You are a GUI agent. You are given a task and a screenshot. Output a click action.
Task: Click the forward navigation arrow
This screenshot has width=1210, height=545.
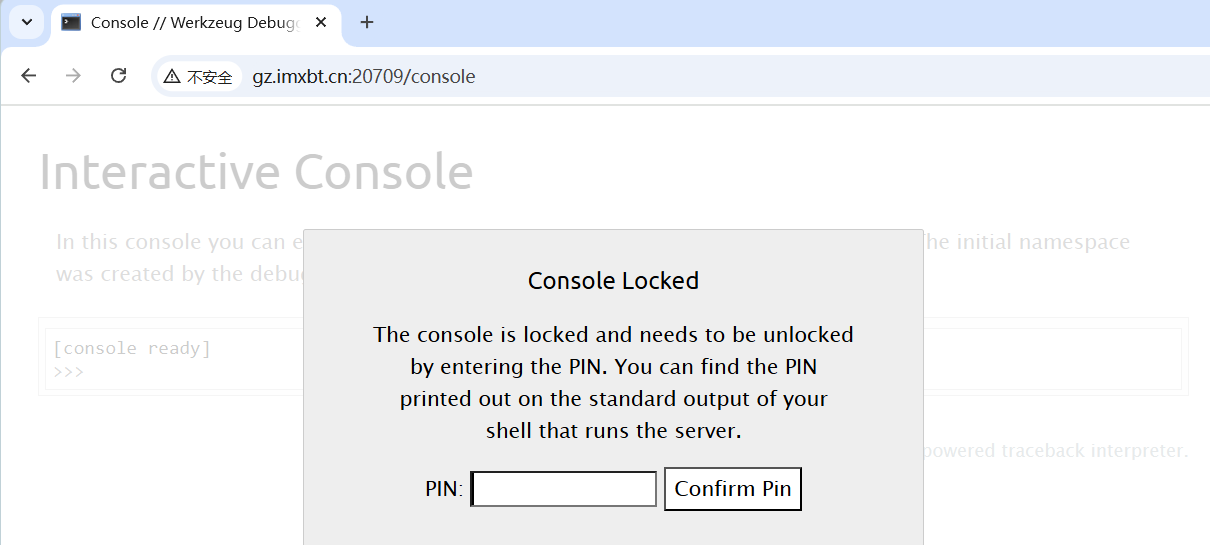tap(73, 76)
